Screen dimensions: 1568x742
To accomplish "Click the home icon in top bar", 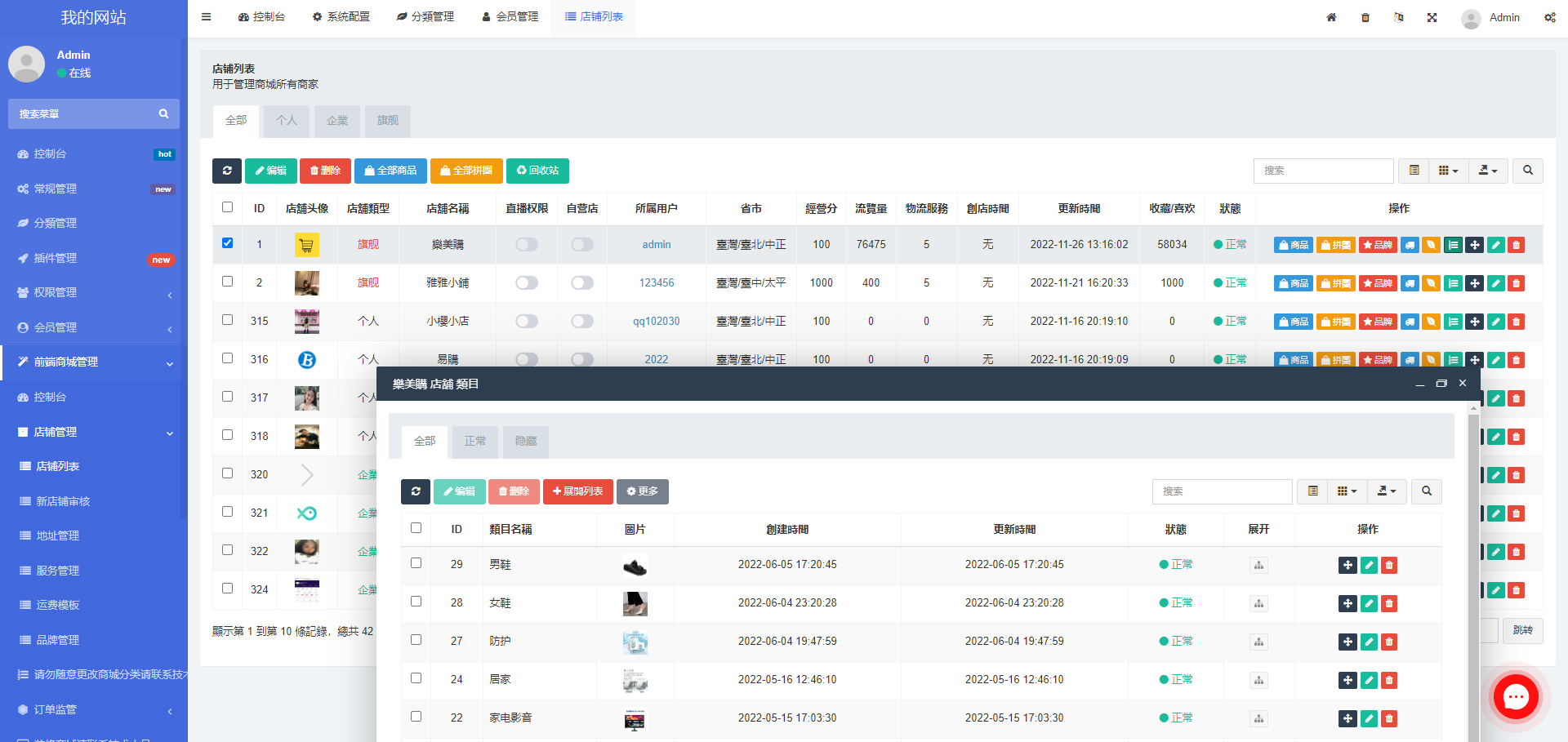I will 1331,17.
